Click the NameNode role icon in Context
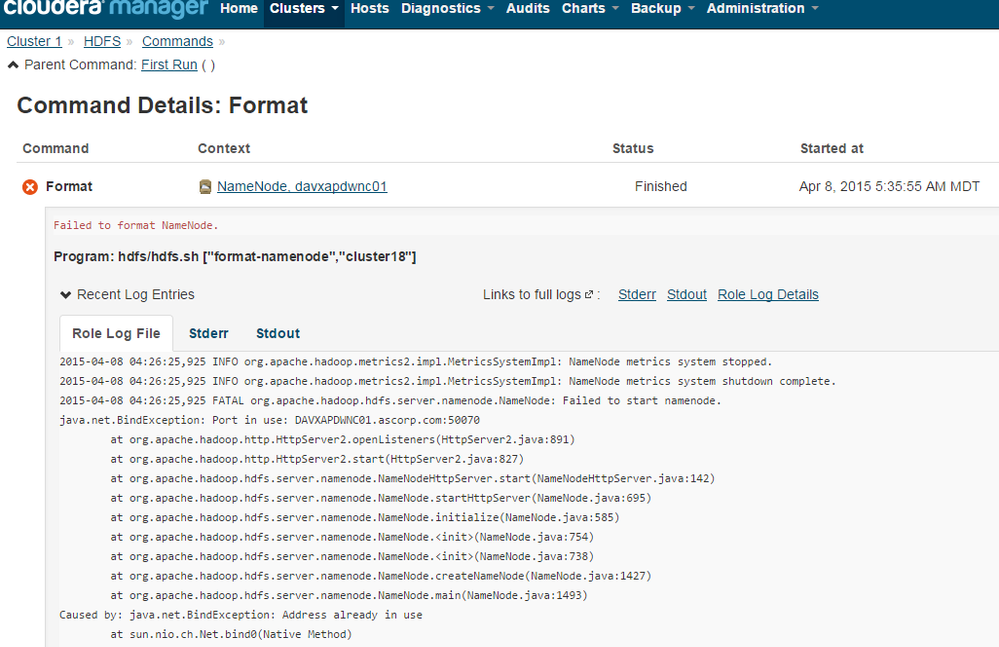 point(205,187)
